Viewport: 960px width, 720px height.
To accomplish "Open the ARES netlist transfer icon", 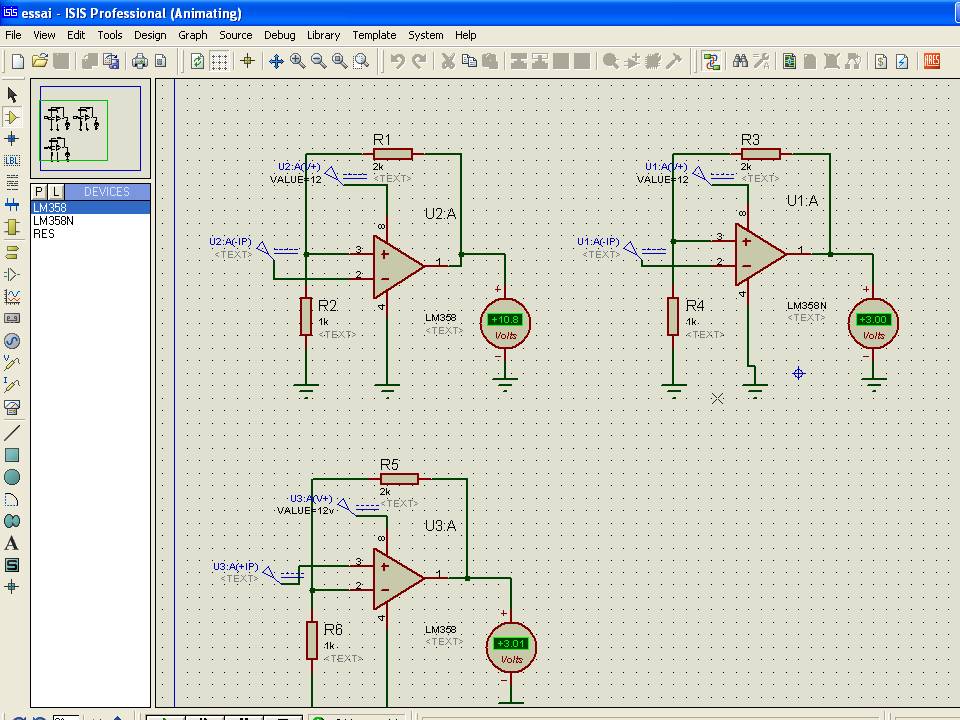I will (x=932, y=61).
